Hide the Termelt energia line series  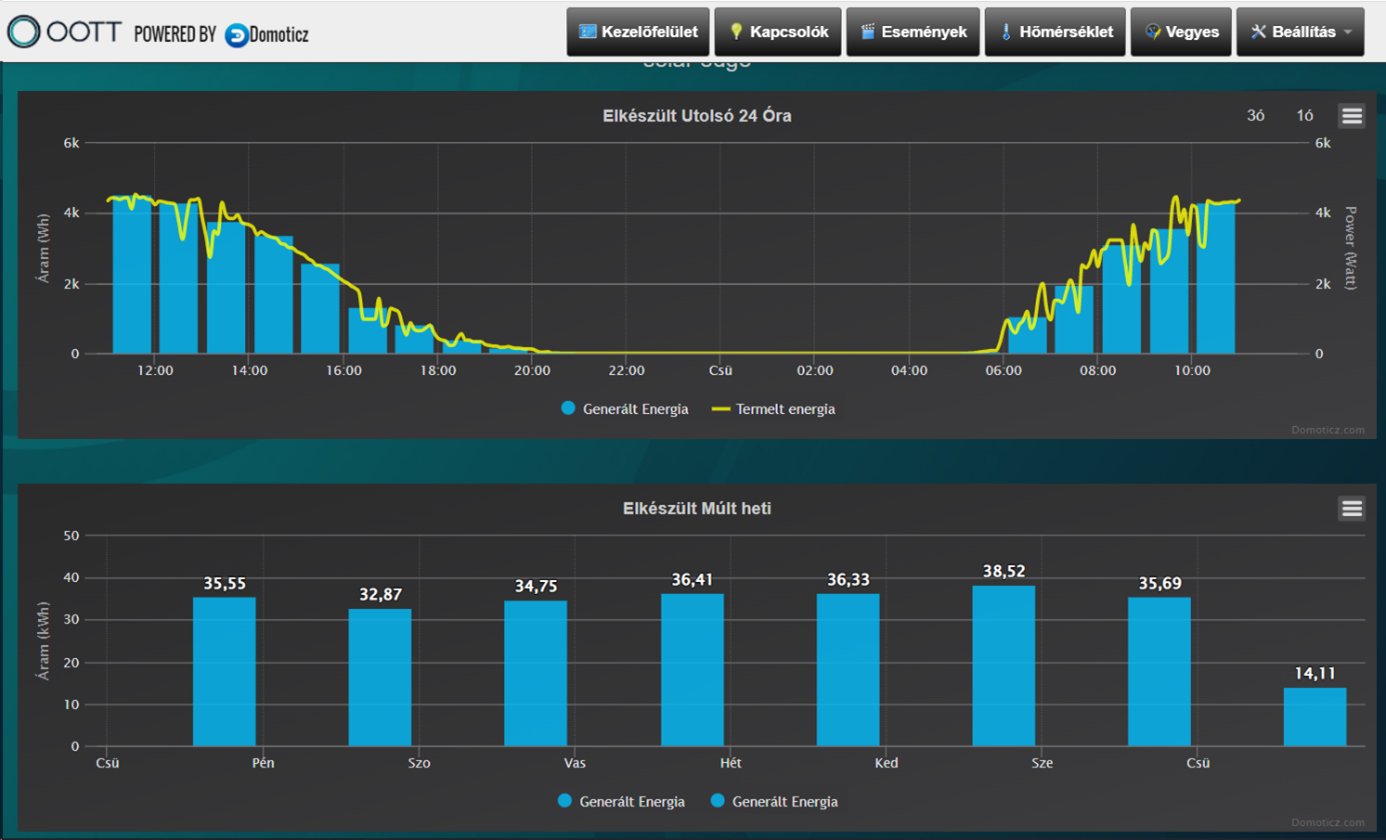773,408
